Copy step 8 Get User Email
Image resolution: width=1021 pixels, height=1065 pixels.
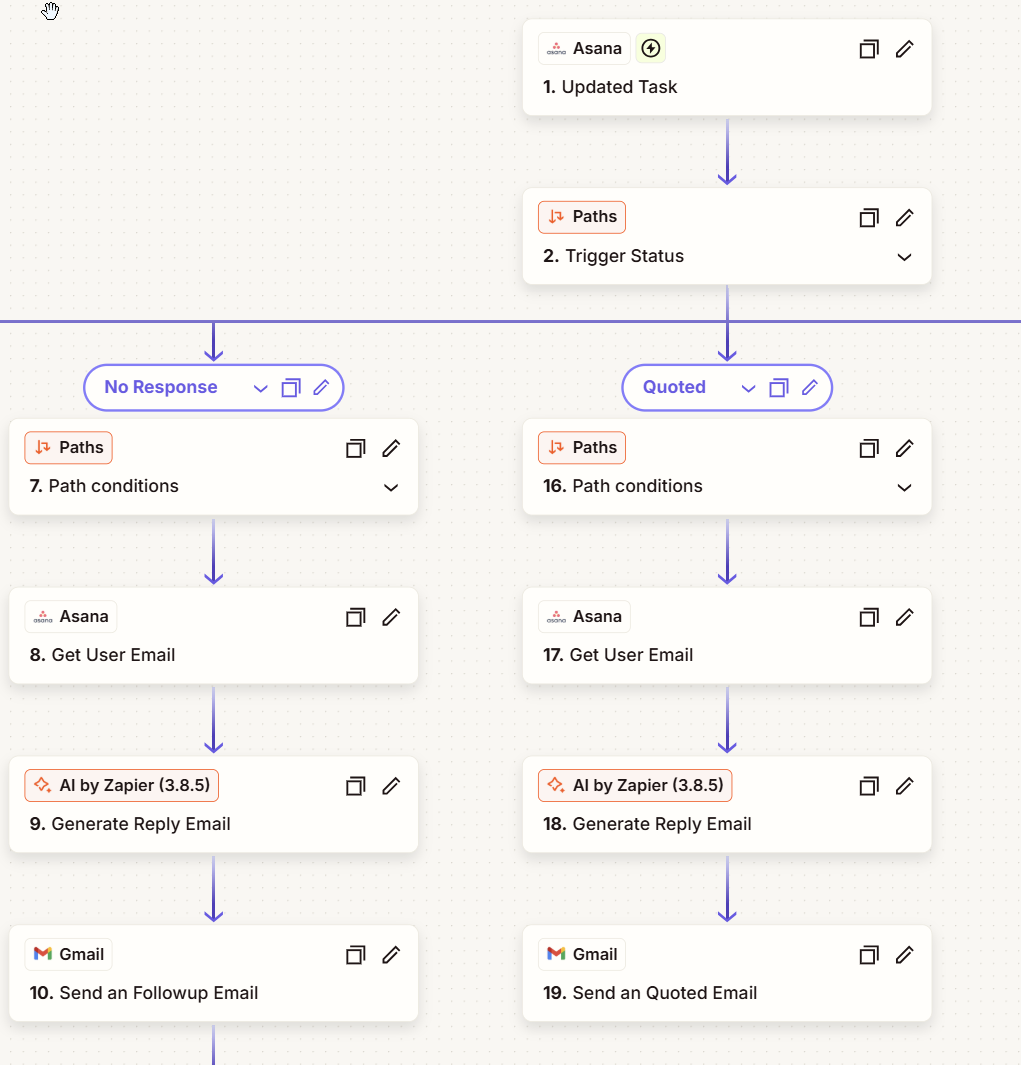(355, 617)
